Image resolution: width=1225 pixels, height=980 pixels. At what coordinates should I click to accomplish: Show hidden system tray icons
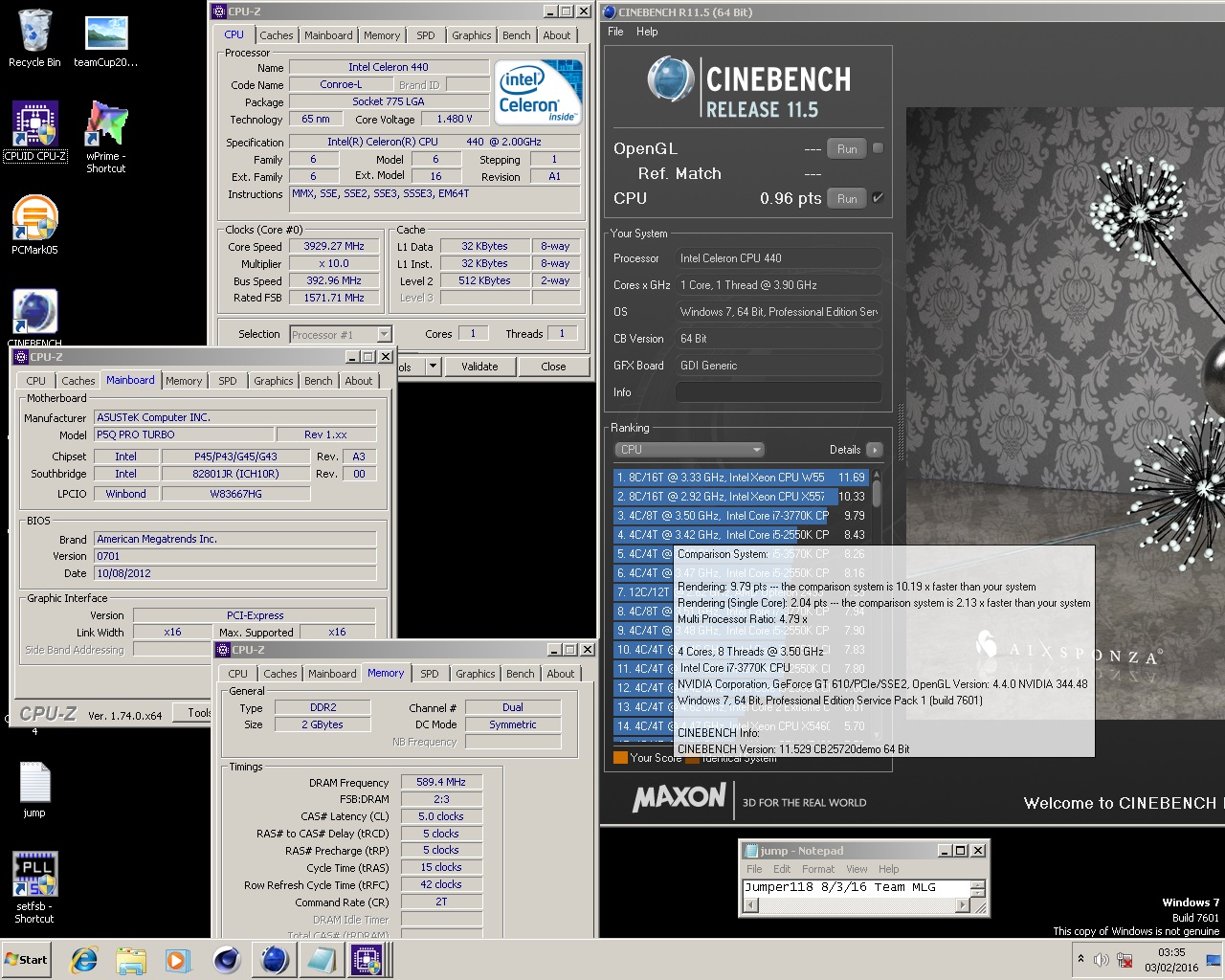tap(1080, 959)
